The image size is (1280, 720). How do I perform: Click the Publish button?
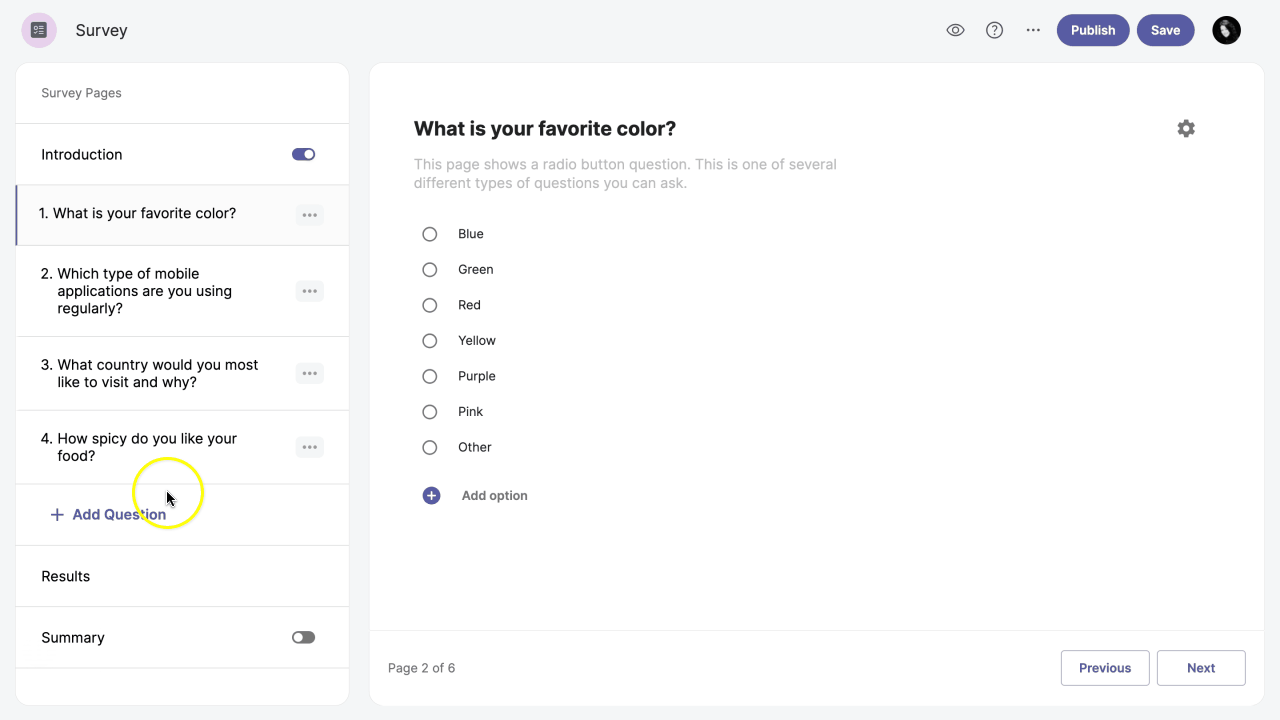coord(1092,30)
